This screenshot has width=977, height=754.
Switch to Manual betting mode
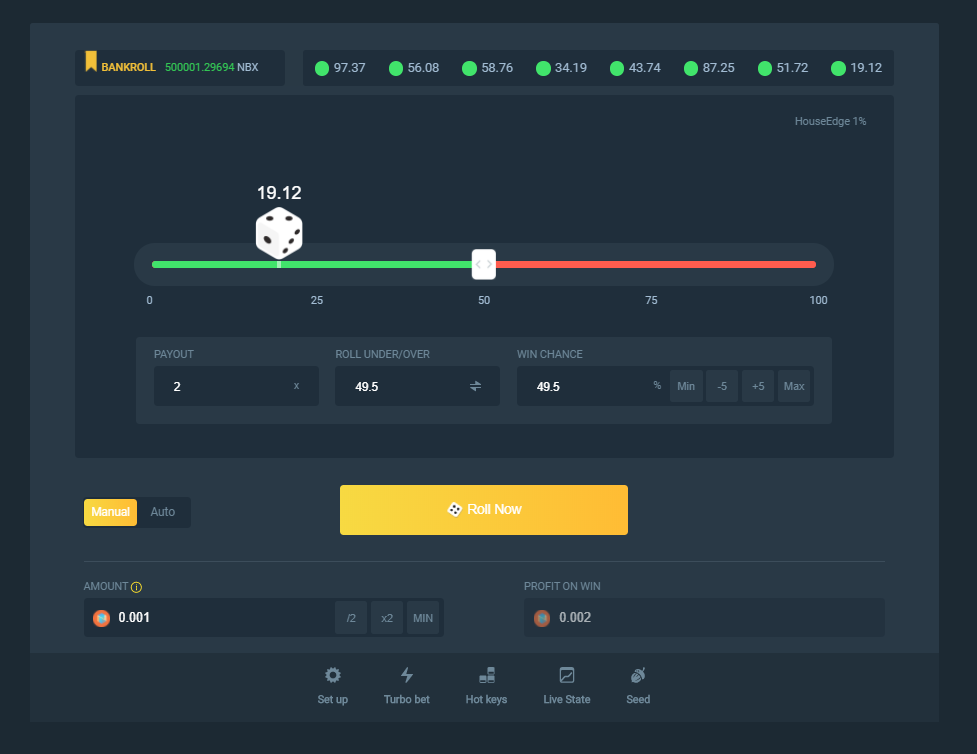pyautogui.click(x=111, y=512)
